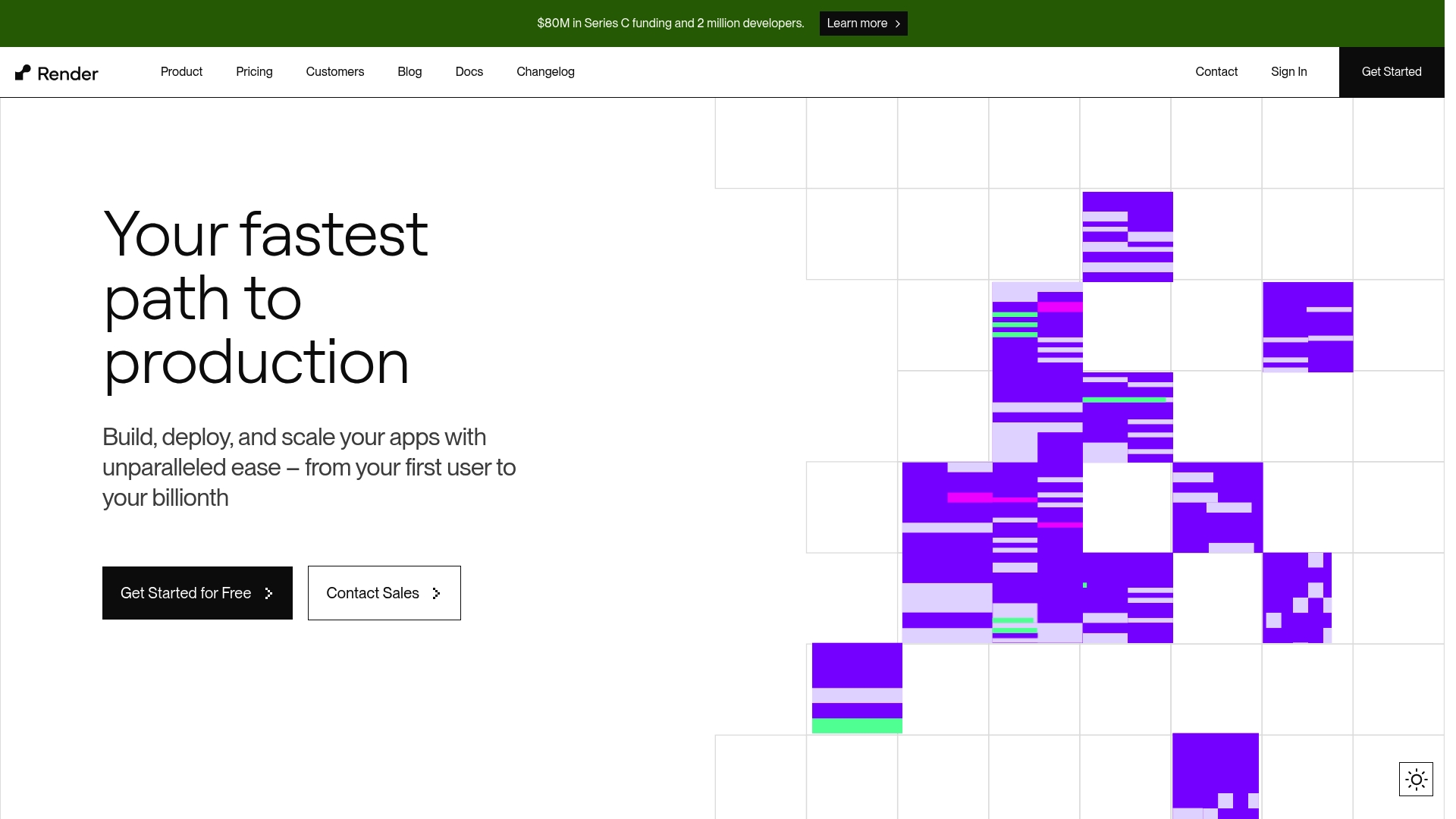This screenshot has height=819, width=1456.
Task: Click the Contact link in header
Action: pos(1216,71)
